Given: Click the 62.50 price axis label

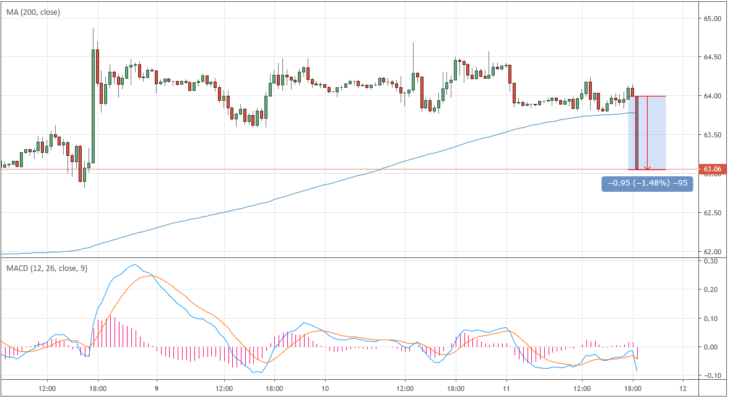Looking at the screenshot, I should (x=712, y=213).
